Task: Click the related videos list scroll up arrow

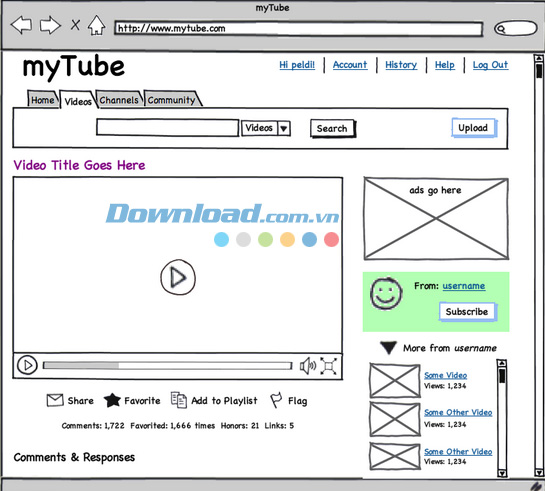Action: pos(502,363)
